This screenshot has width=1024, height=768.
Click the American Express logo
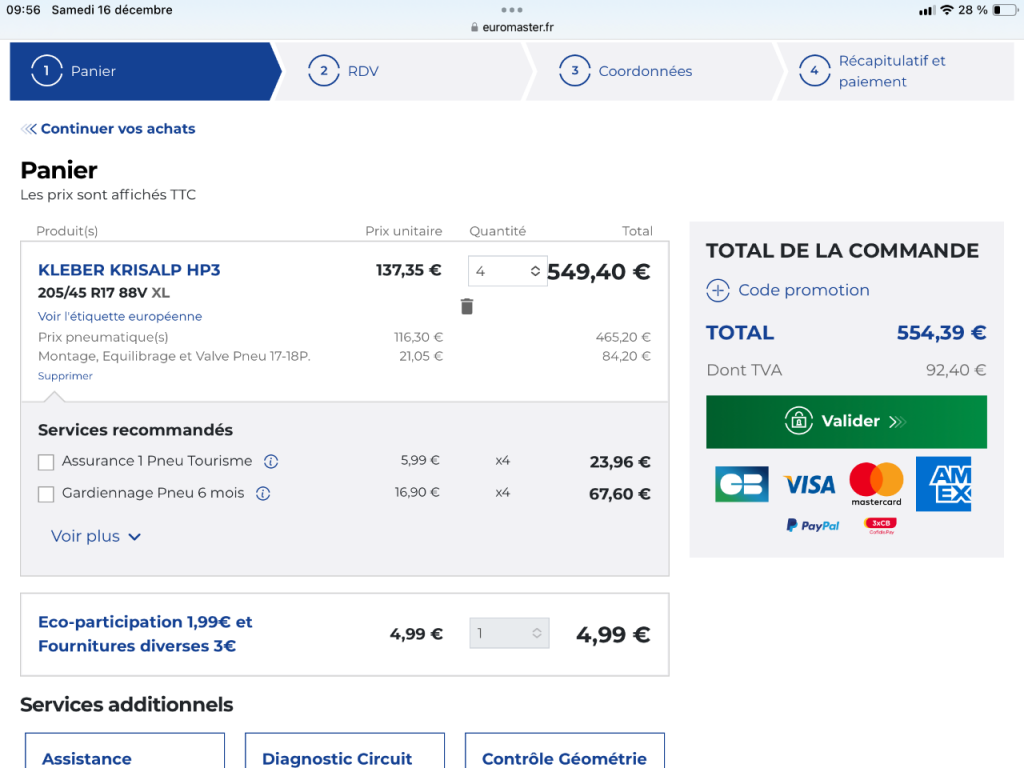coord(943,484)
